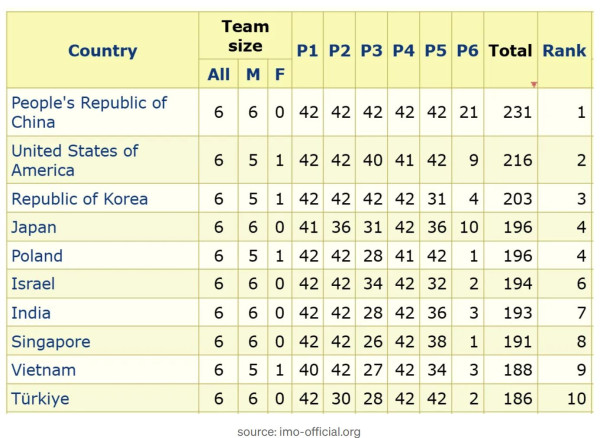Sort by the P4 column header

coord(403,50)
